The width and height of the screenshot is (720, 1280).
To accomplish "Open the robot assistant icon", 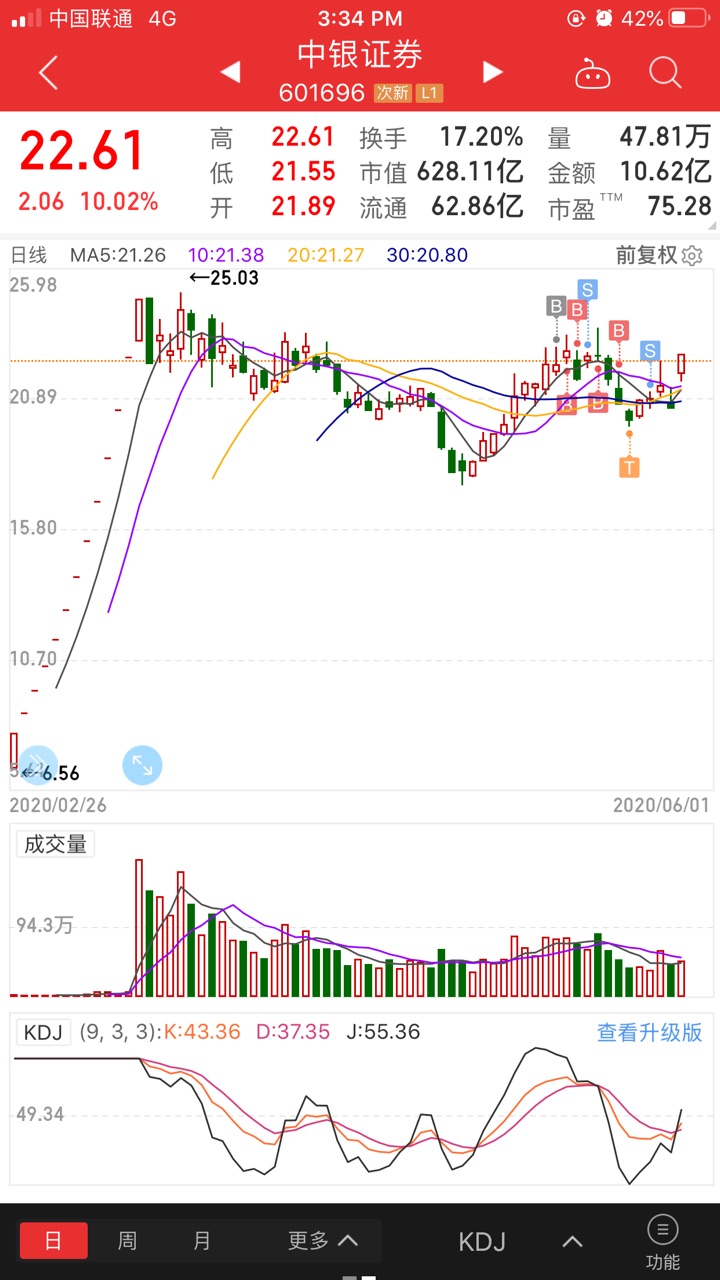I will click(x=592, y=72).
